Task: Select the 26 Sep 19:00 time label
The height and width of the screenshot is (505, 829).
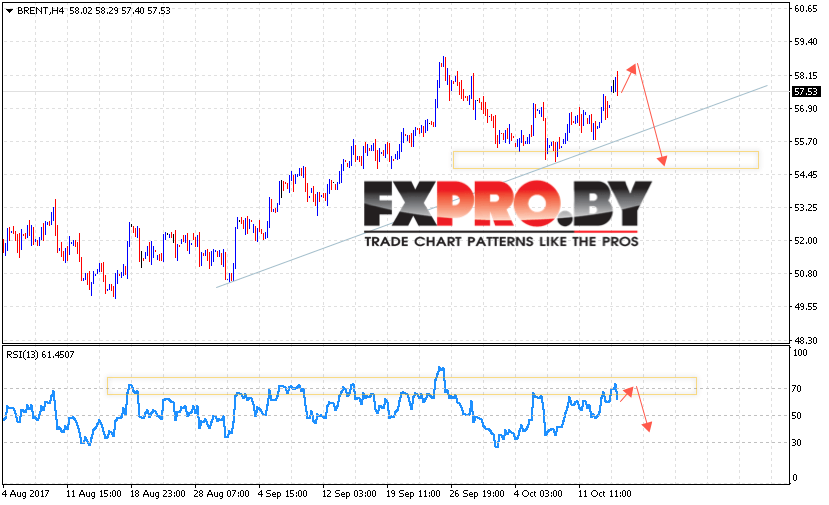Action: point(477,494)
